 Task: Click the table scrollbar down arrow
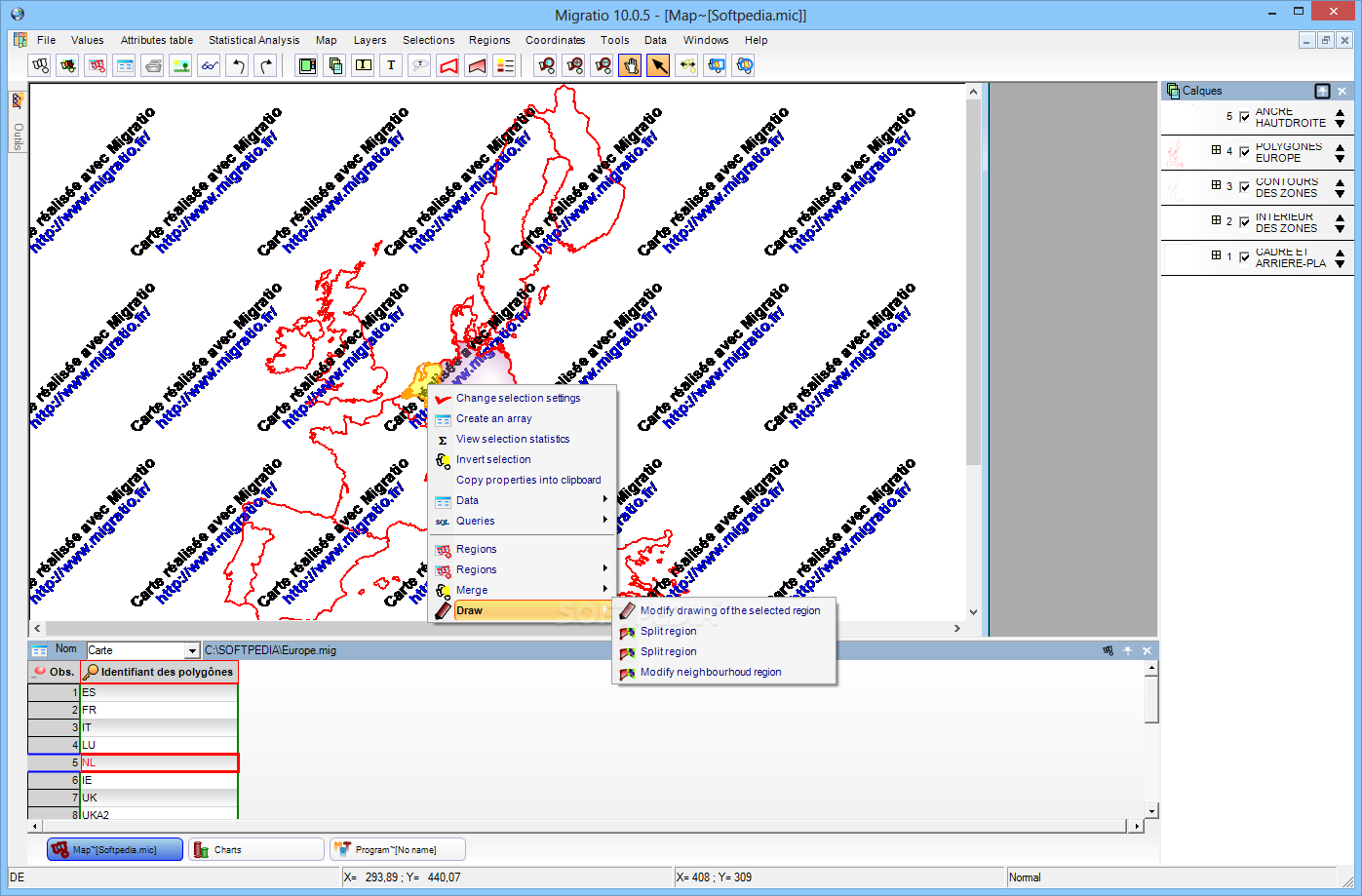1151,810
